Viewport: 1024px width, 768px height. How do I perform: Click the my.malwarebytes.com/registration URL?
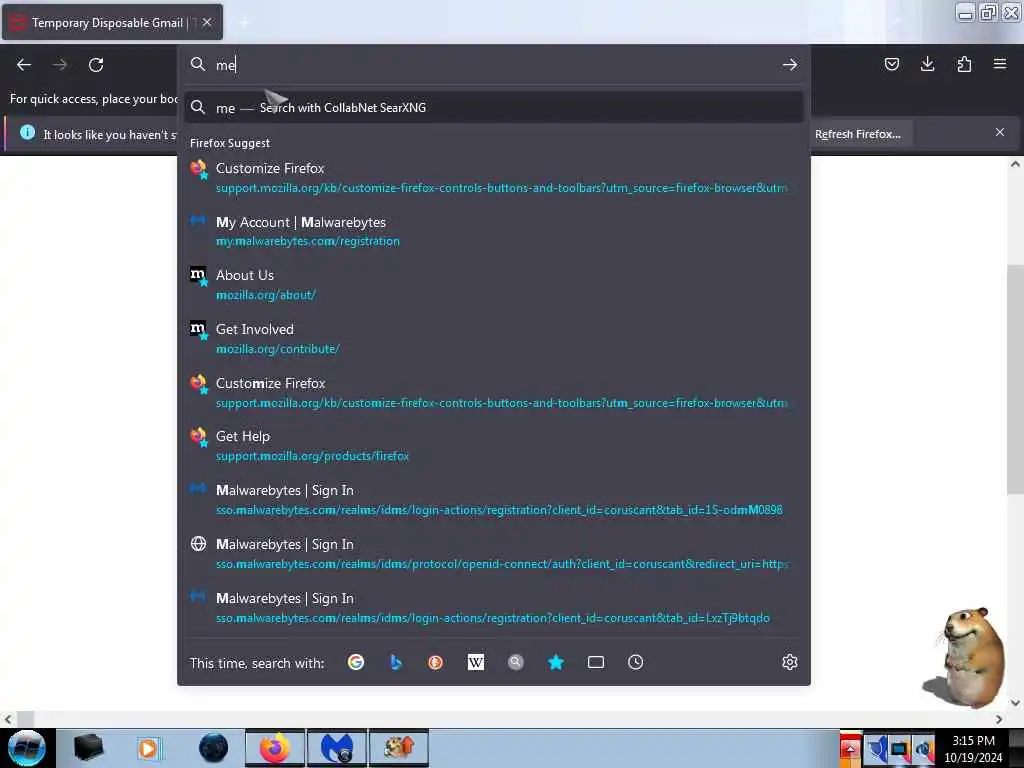coord(308,241)
